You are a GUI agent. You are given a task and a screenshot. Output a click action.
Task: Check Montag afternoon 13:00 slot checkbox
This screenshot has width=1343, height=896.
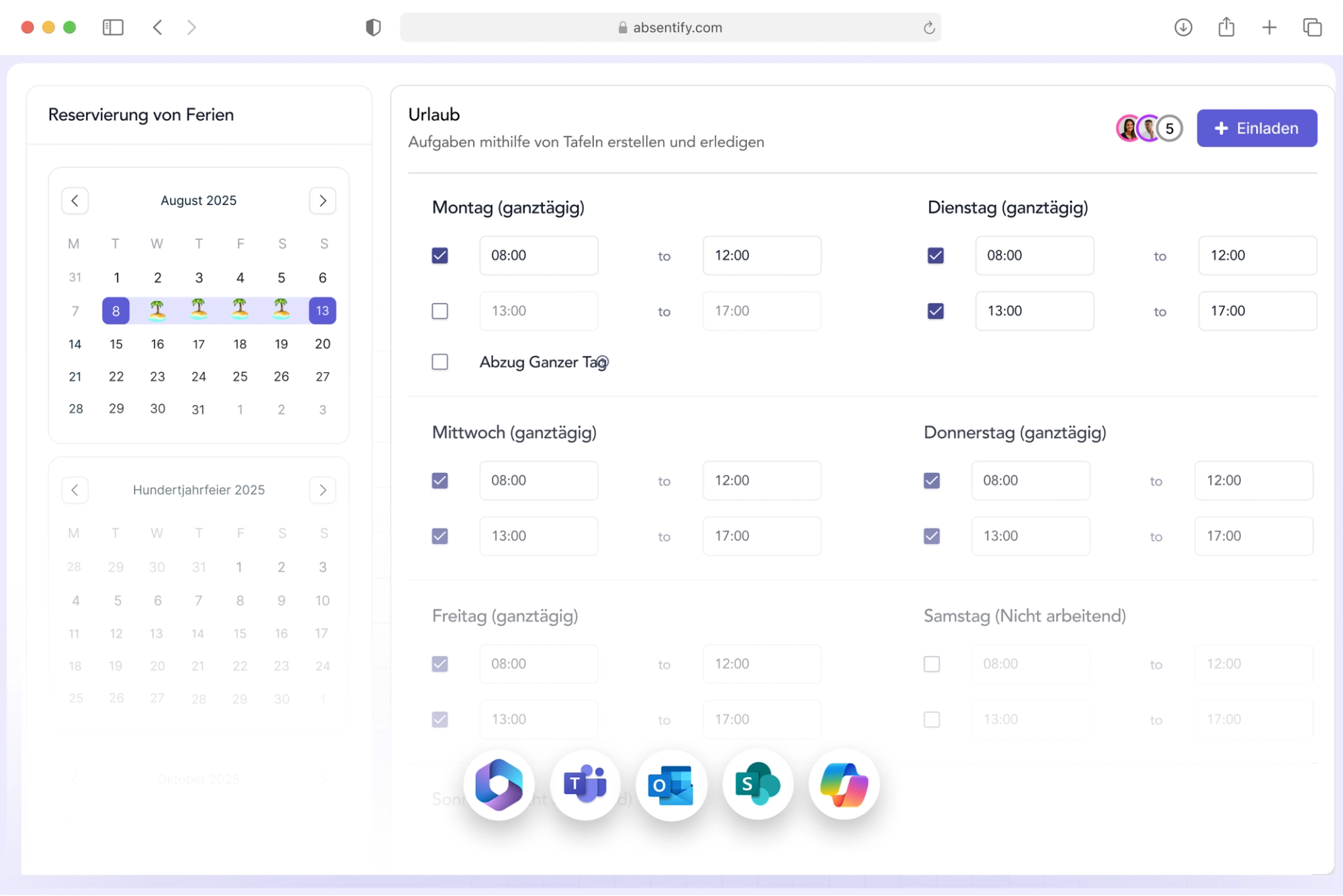tap(440, 311)
